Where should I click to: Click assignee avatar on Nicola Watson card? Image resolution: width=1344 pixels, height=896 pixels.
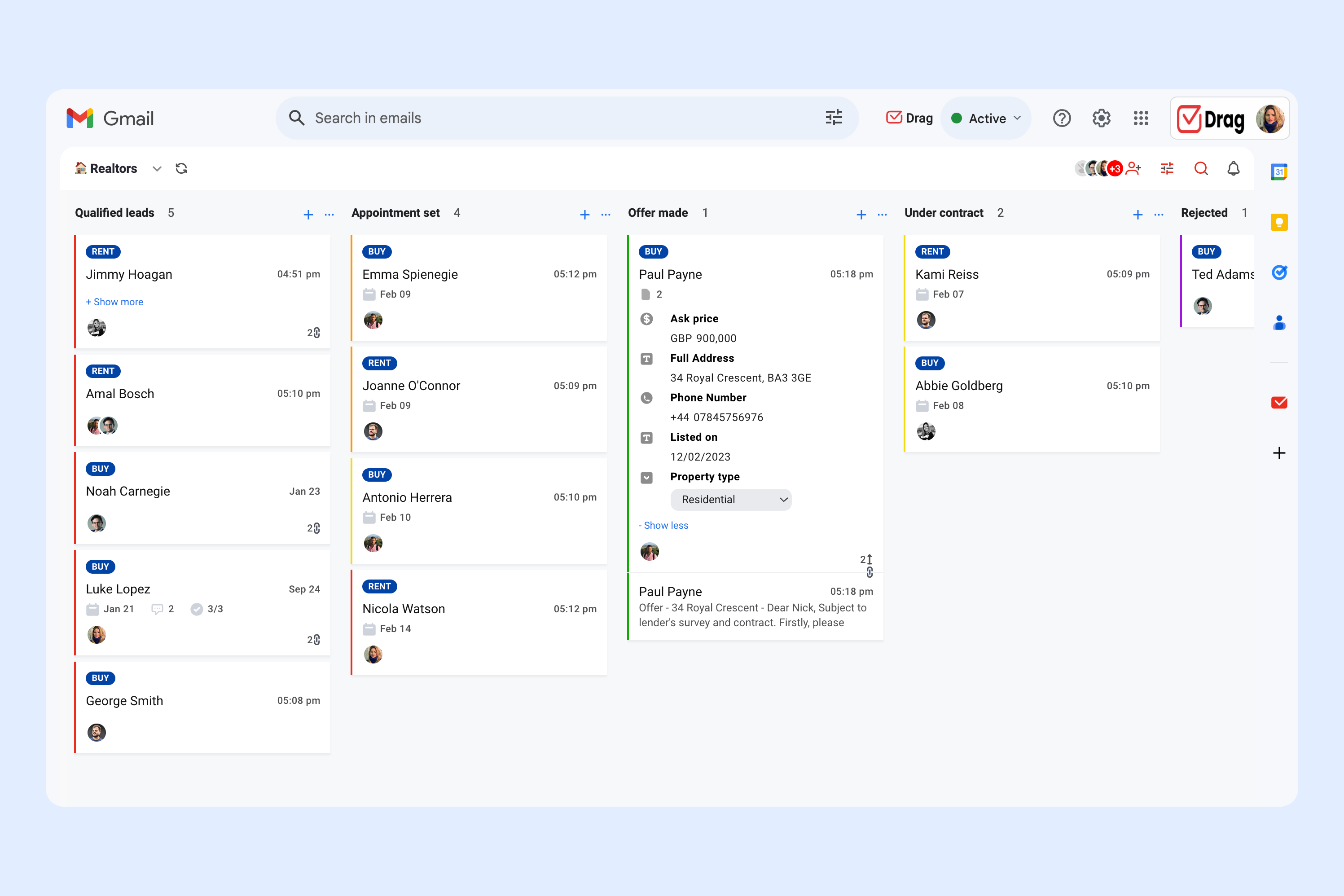[x=373, y=654]
